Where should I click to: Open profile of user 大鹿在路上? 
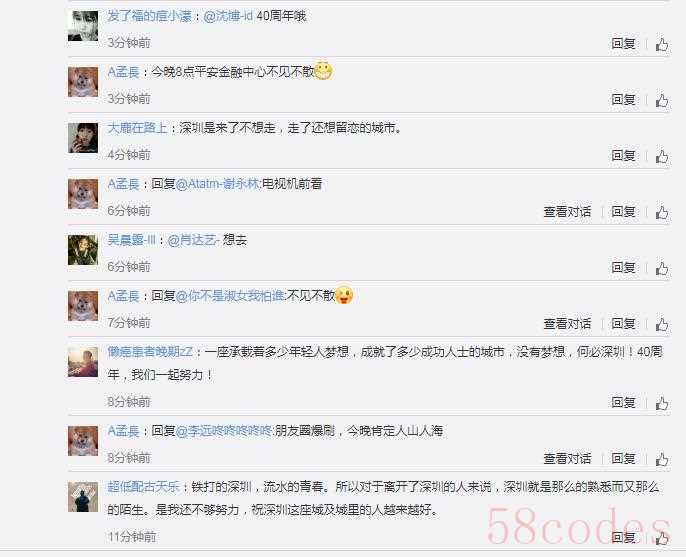point(137,128)
